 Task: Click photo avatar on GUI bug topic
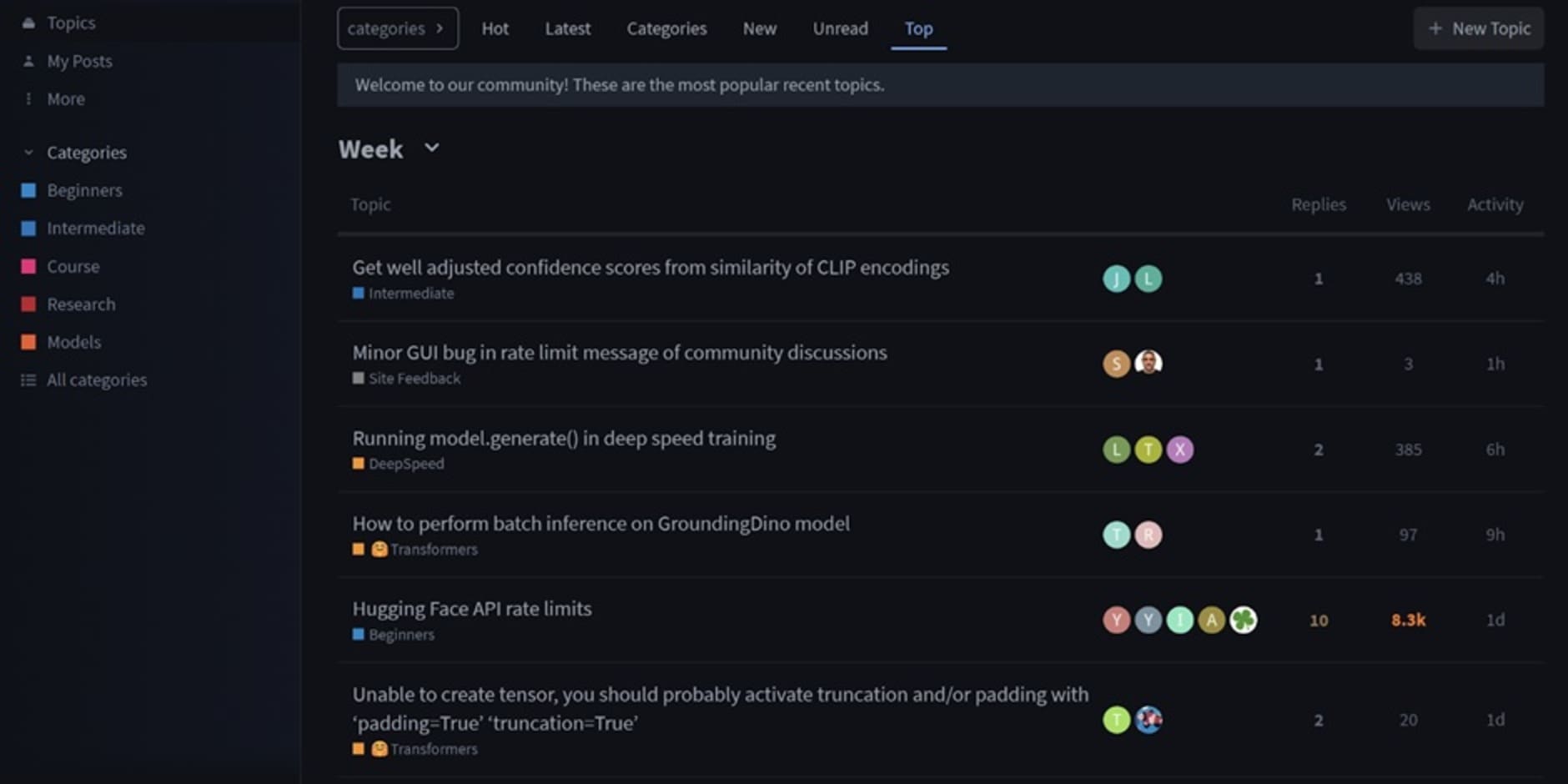(1148, 363)
